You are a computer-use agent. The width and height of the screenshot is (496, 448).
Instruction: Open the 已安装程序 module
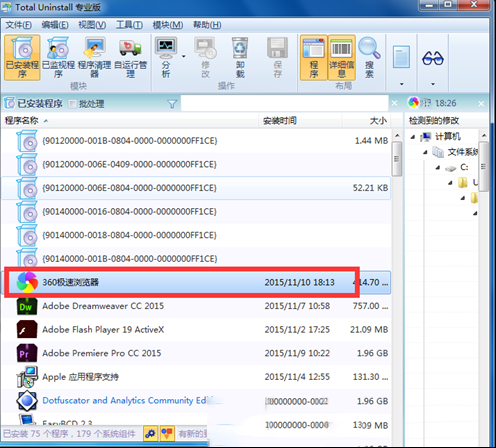point(22,58)
